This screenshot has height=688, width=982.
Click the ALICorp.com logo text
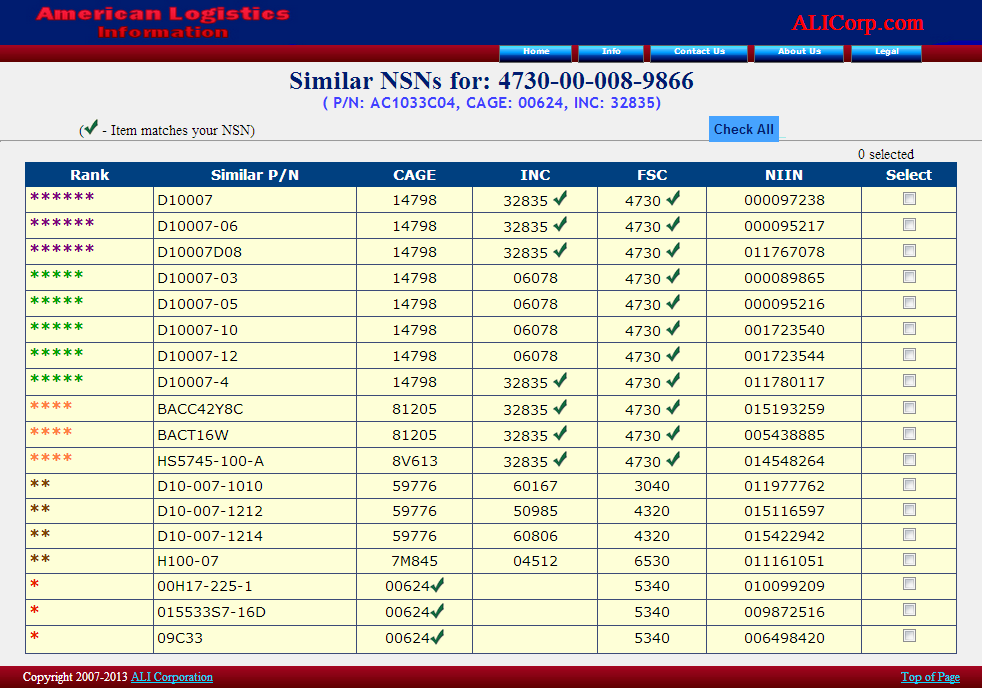tap(857, 23)
